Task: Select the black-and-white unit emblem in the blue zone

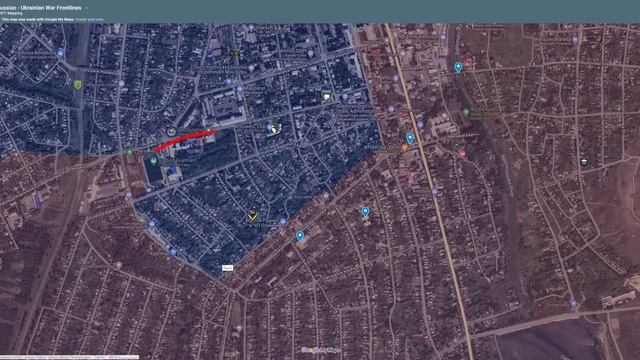Action: pyautogui.click(x=276, y=129)
